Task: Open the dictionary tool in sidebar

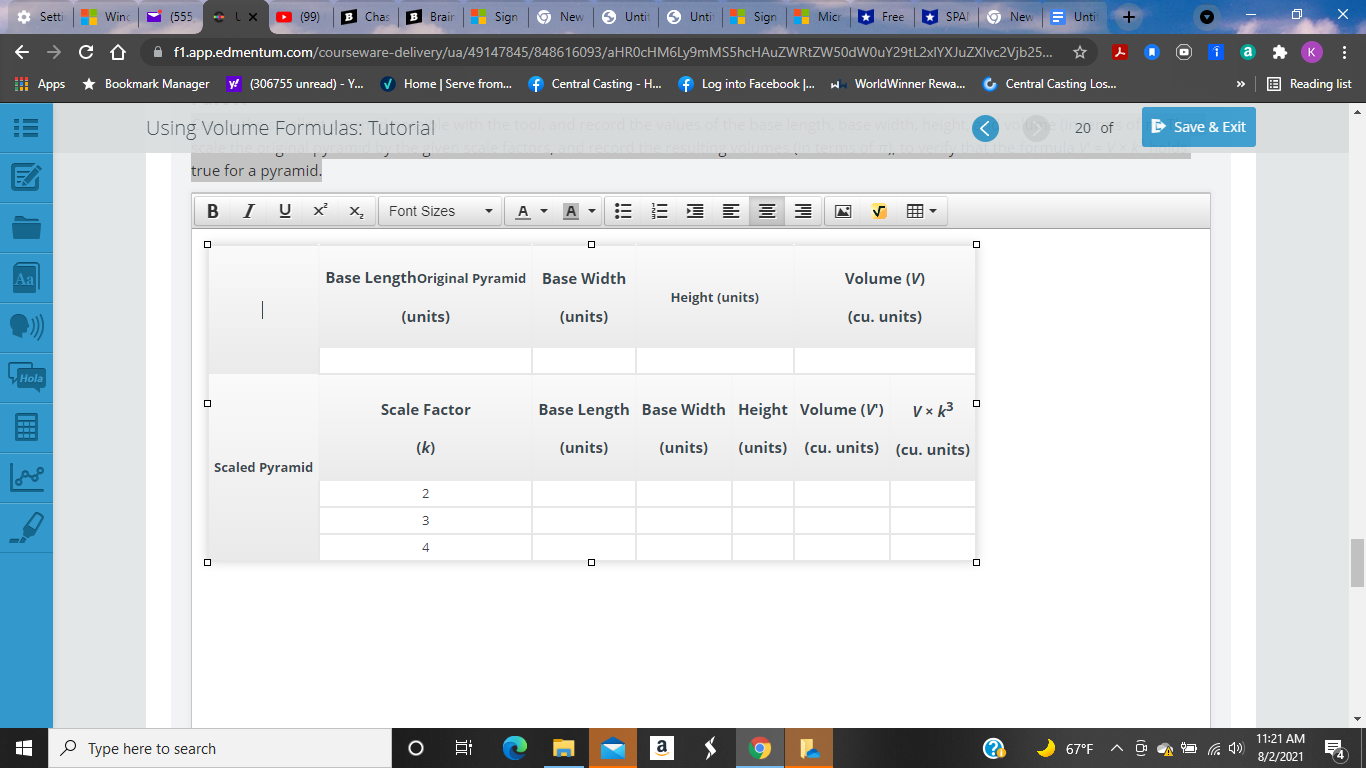Action: [x=26, y=278]
